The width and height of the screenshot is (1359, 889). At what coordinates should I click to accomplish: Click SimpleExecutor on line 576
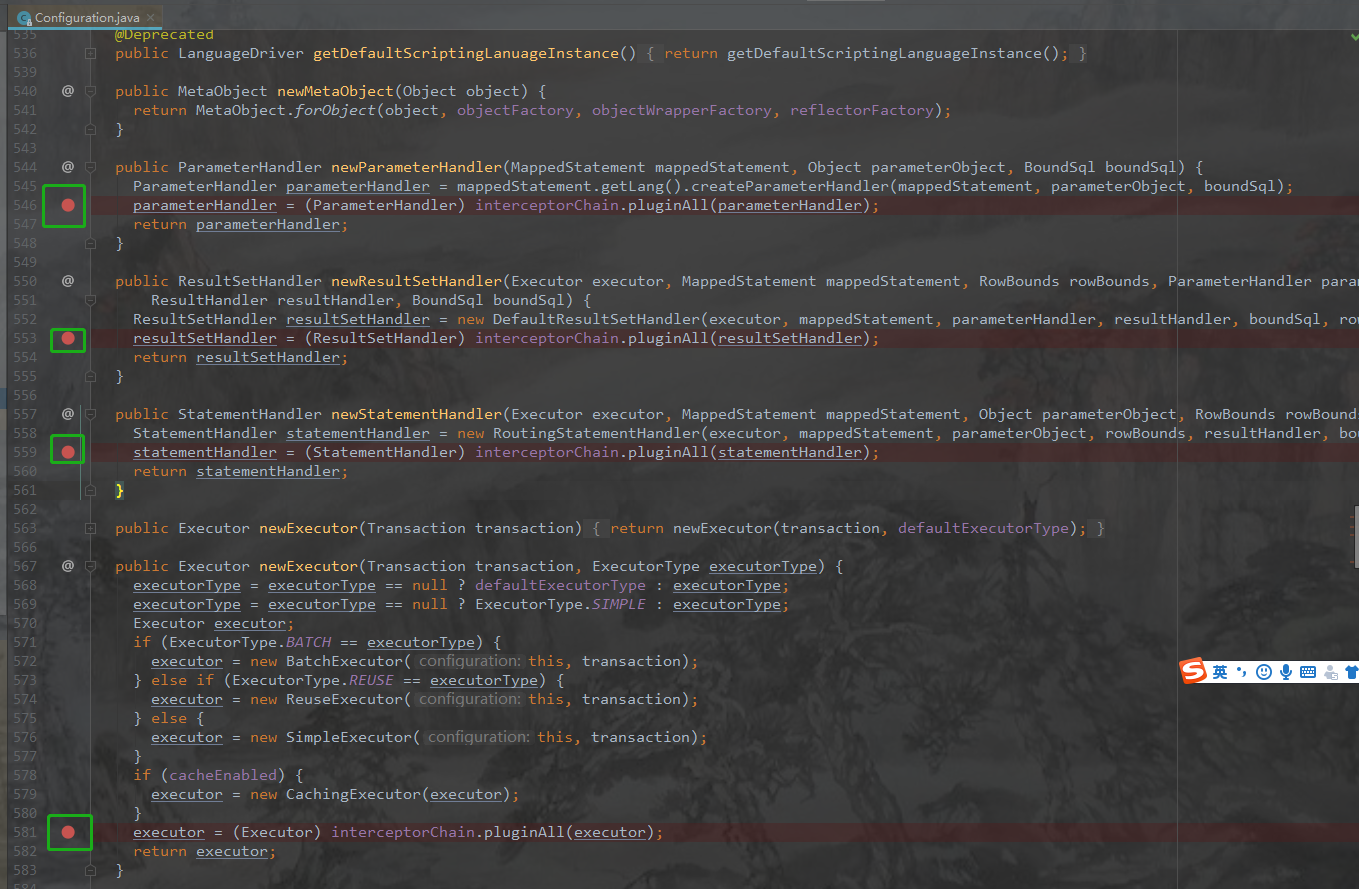[349, 737]
